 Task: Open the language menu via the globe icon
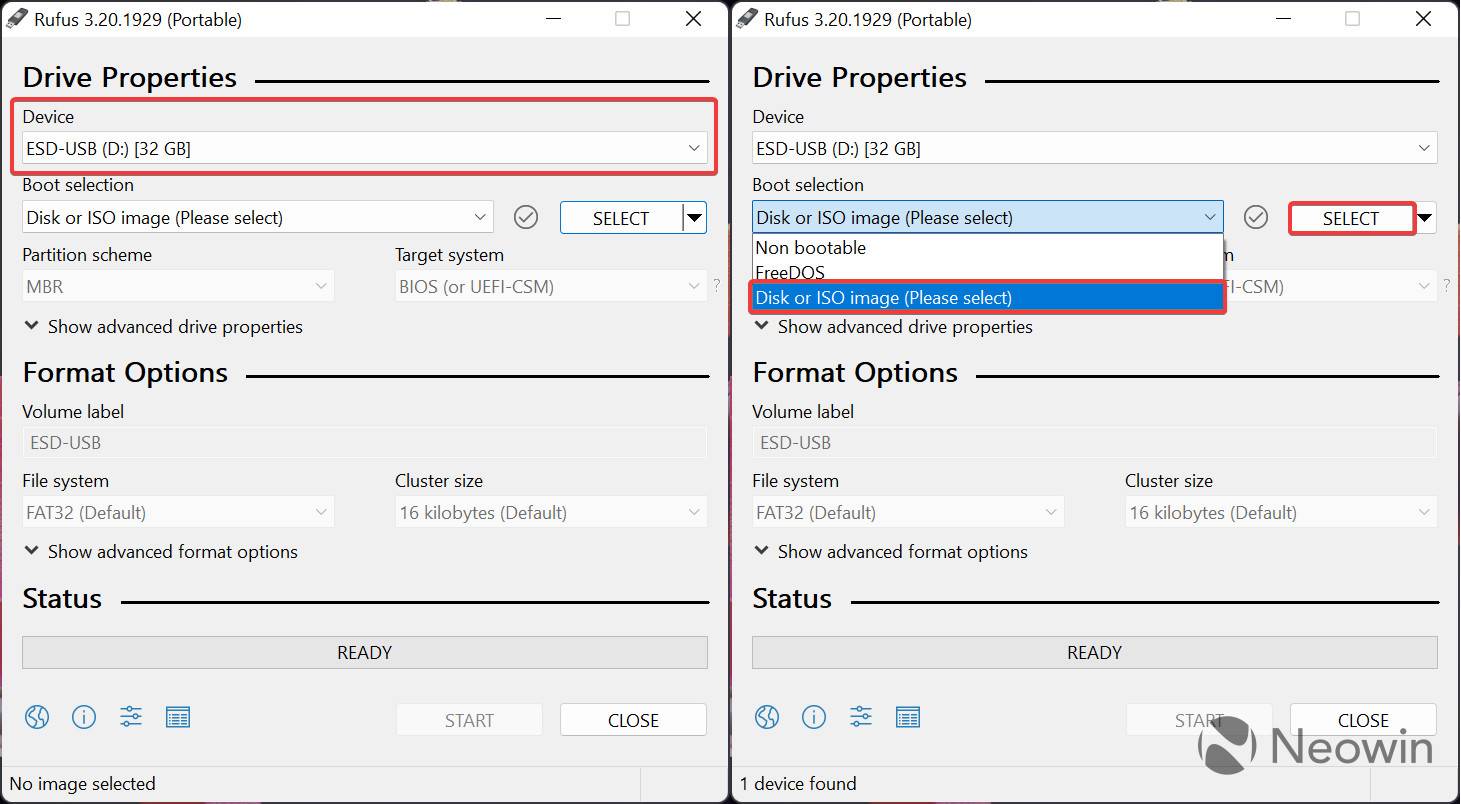[36, 717]
